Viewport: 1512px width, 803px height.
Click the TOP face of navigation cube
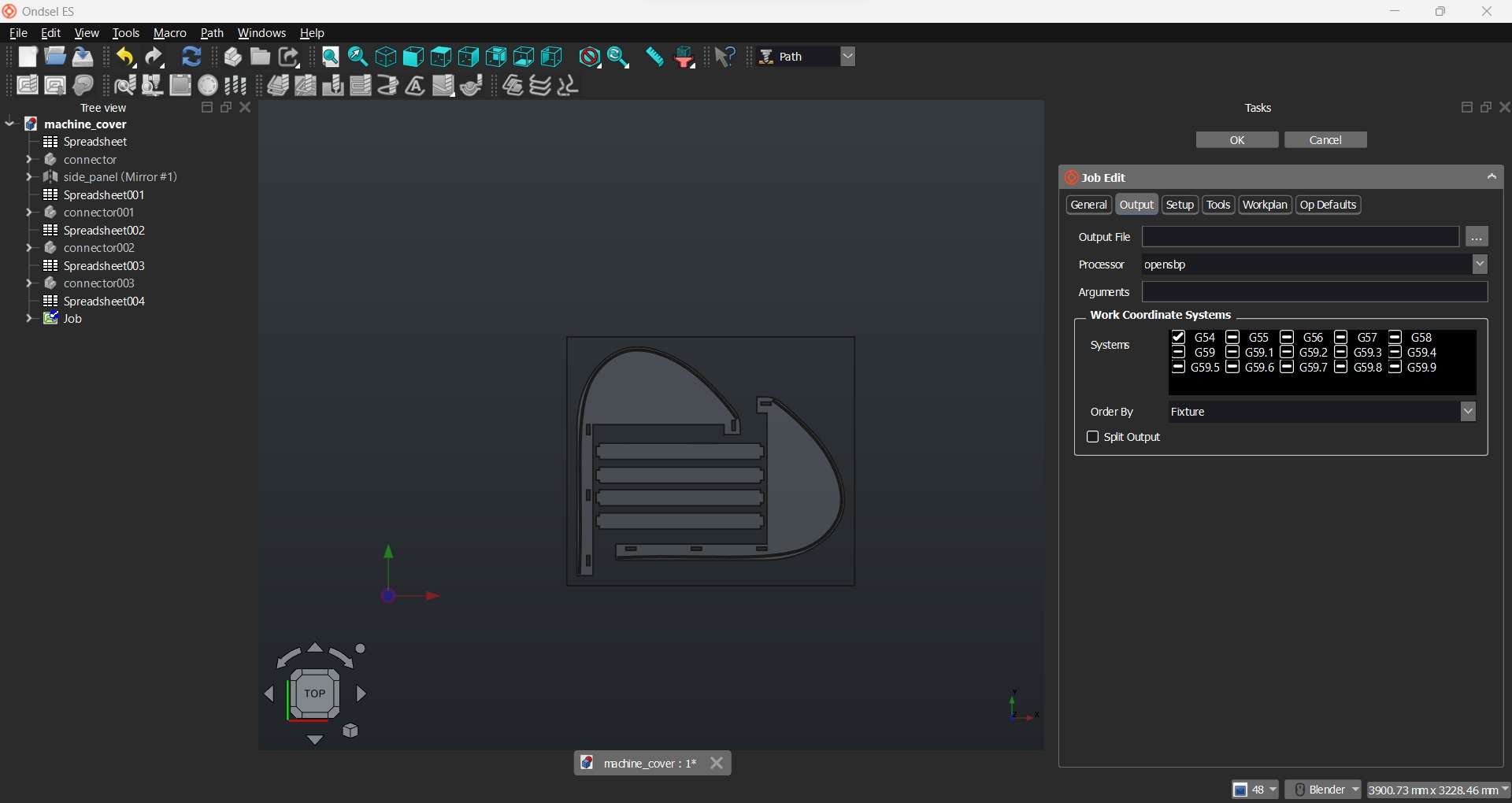pyautogui.click(x=315, y=694)
